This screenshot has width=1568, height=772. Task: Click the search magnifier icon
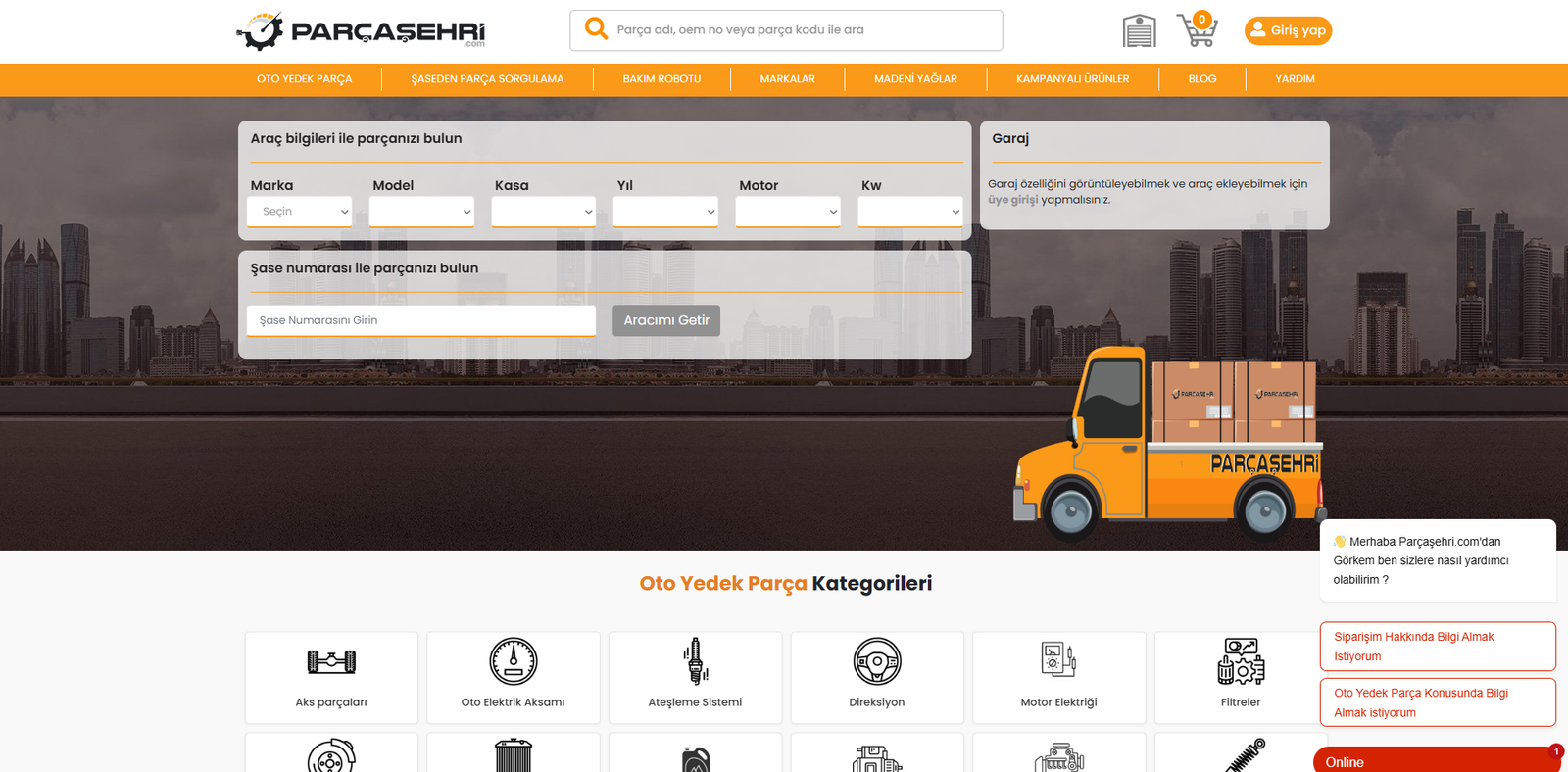[x=596, y=29]
